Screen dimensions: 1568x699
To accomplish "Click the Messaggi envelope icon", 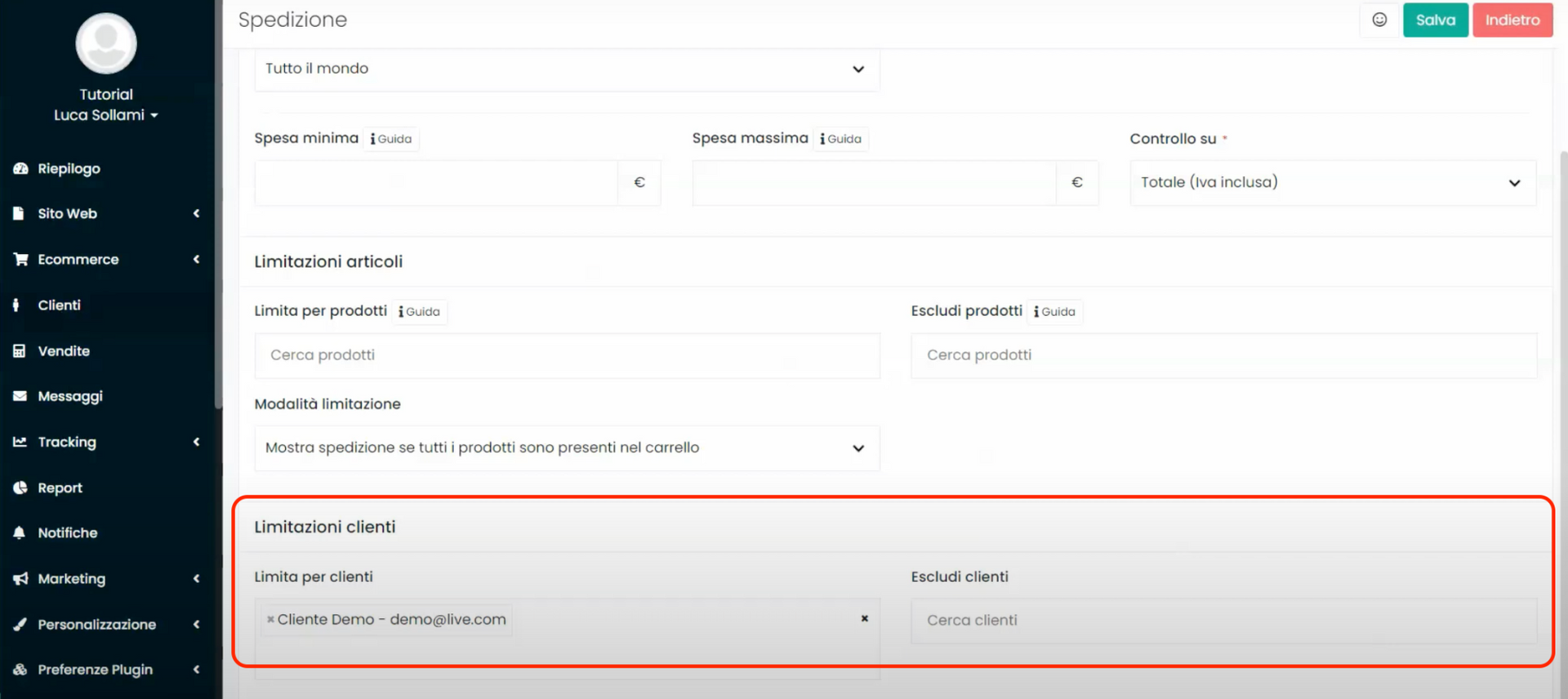I will (20, 396).
